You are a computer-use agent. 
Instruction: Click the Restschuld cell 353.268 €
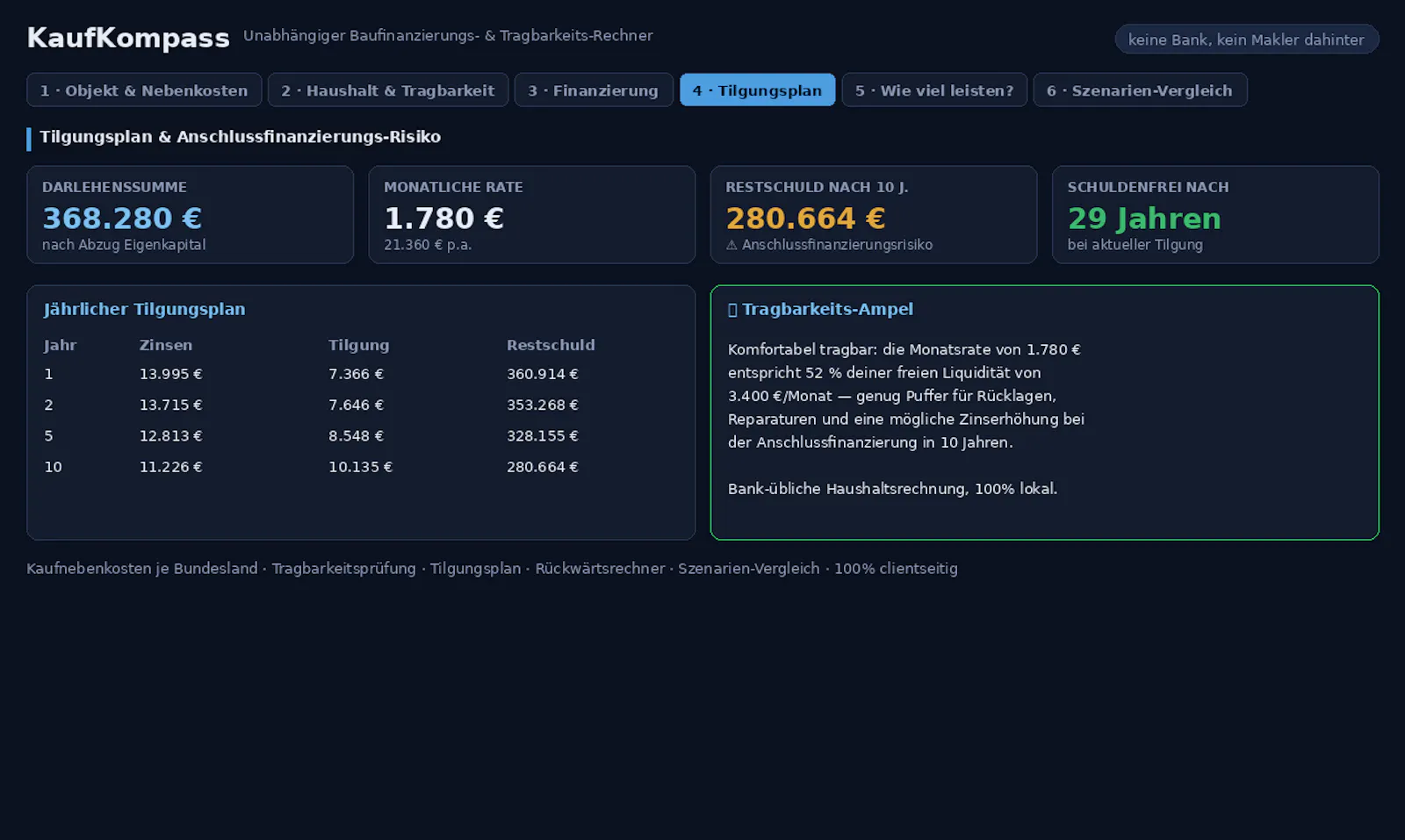click(x=543, y=405)
